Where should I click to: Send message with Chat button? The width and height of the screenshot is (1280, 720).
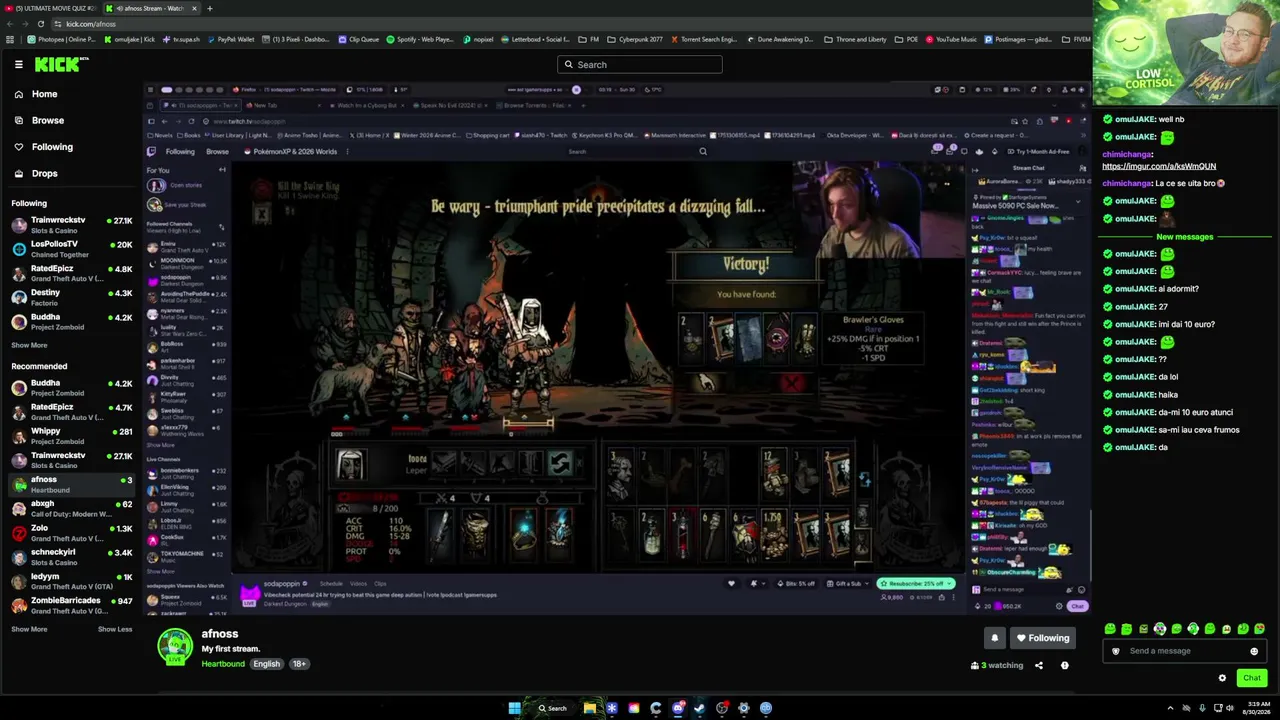point(1252,678)
